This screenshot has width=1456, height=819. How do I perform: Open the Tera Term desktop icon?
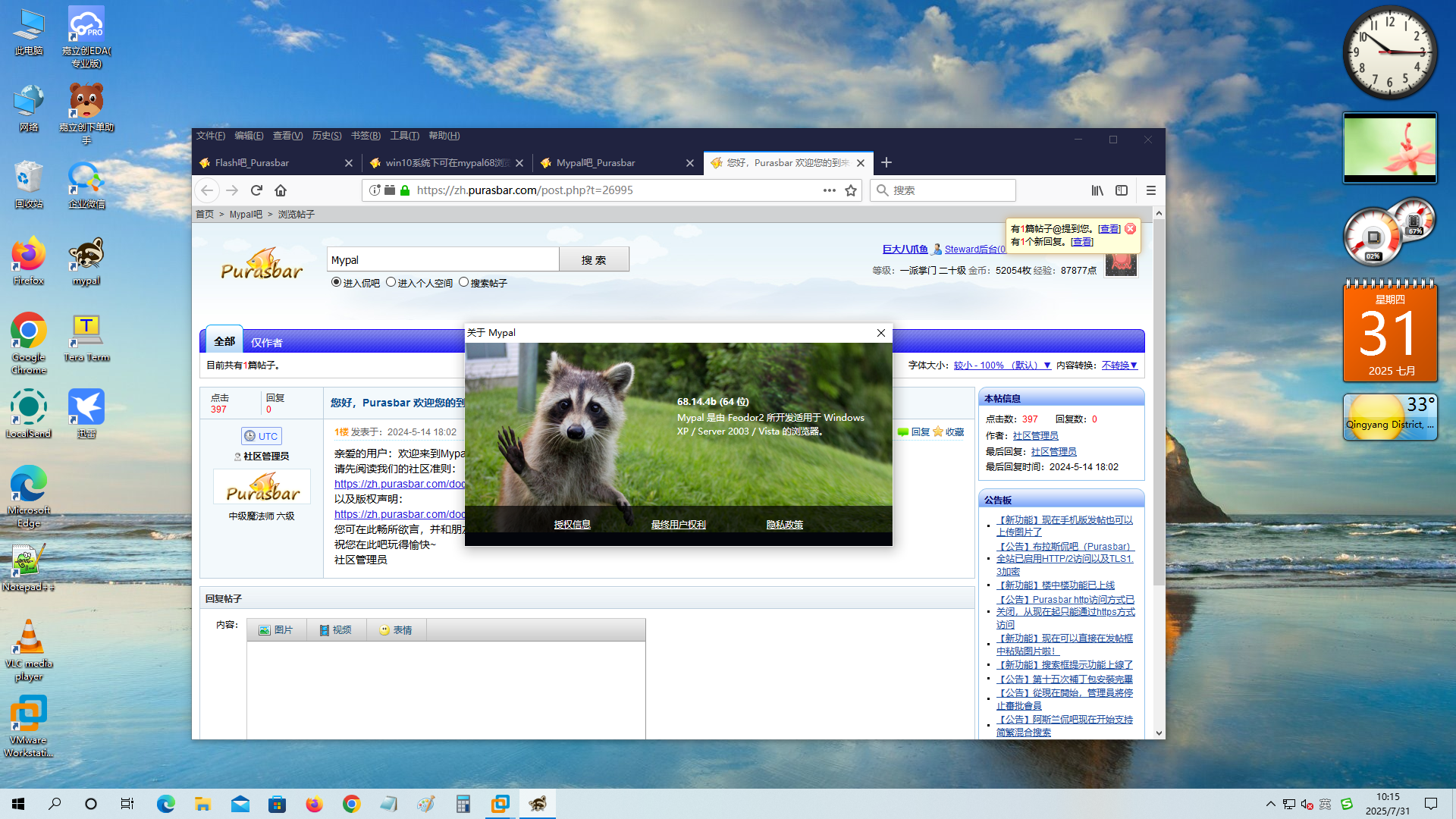click(86, 338)
